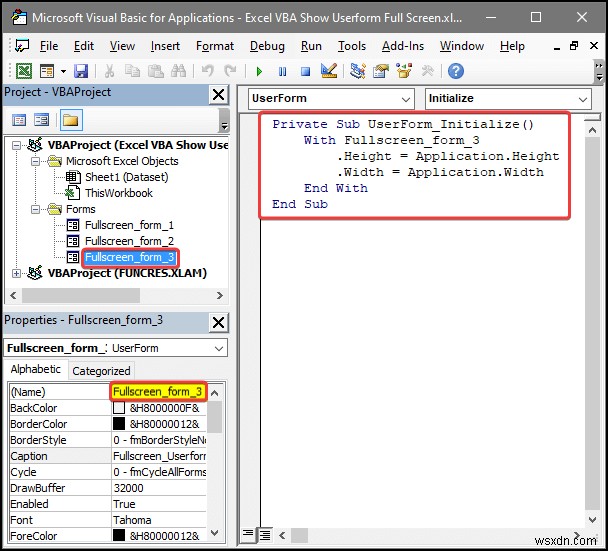Click BorderColor black swatch
608x551 pixels.
pyautogui.click(x=119, y=424)
